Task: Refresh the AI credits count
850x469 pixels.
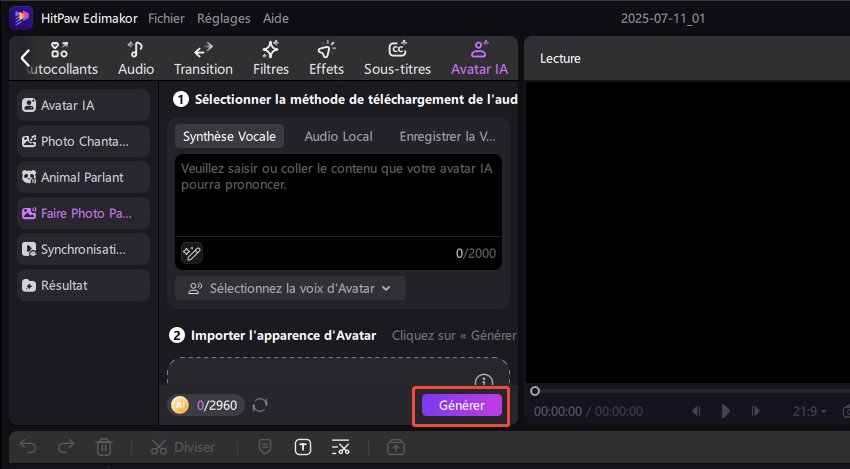Action: [x=260, y=405]
